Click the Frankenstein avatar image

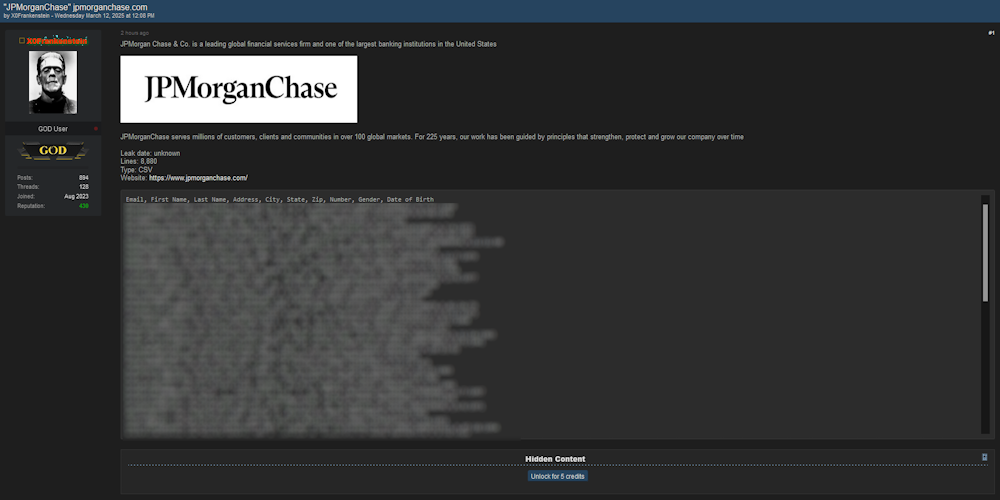click(x=53, y=82)
